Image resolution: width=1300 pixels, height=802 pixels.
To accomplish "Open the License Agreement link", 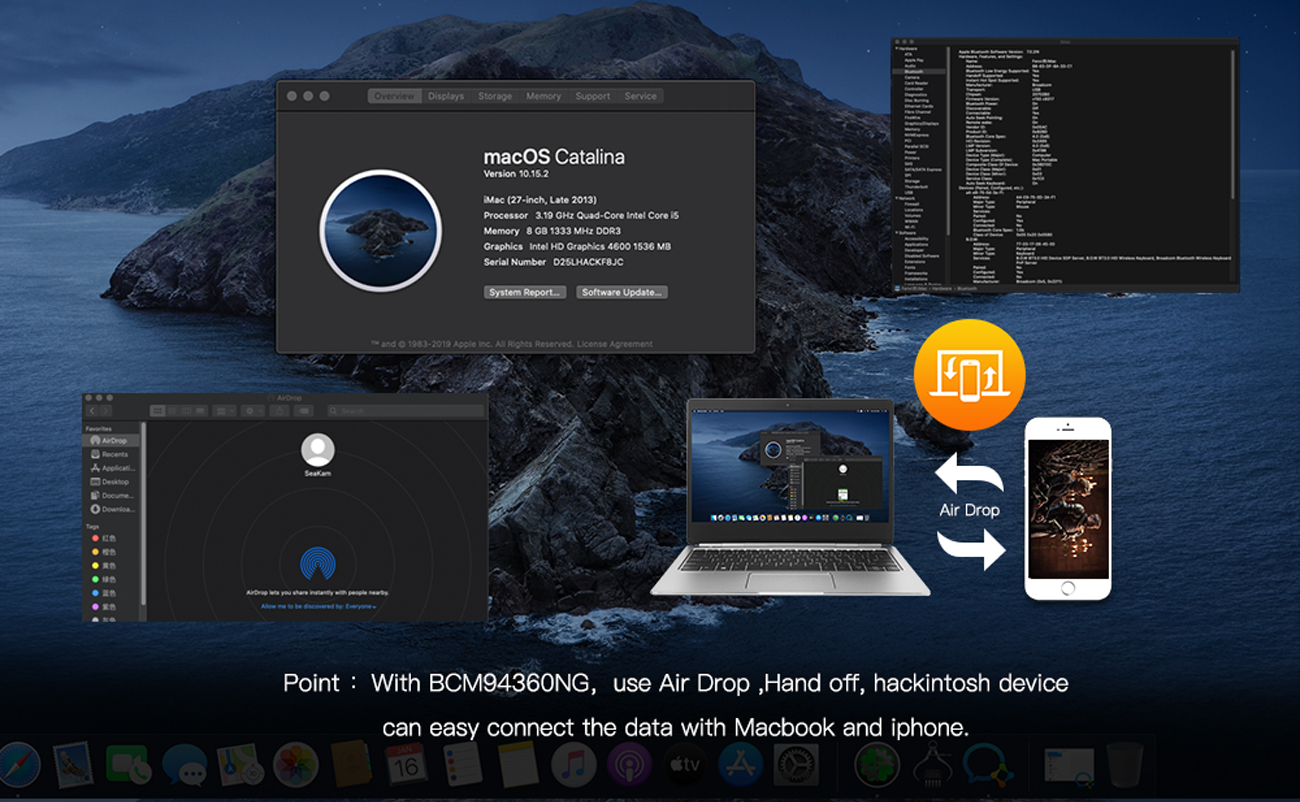I will (615, 344).
